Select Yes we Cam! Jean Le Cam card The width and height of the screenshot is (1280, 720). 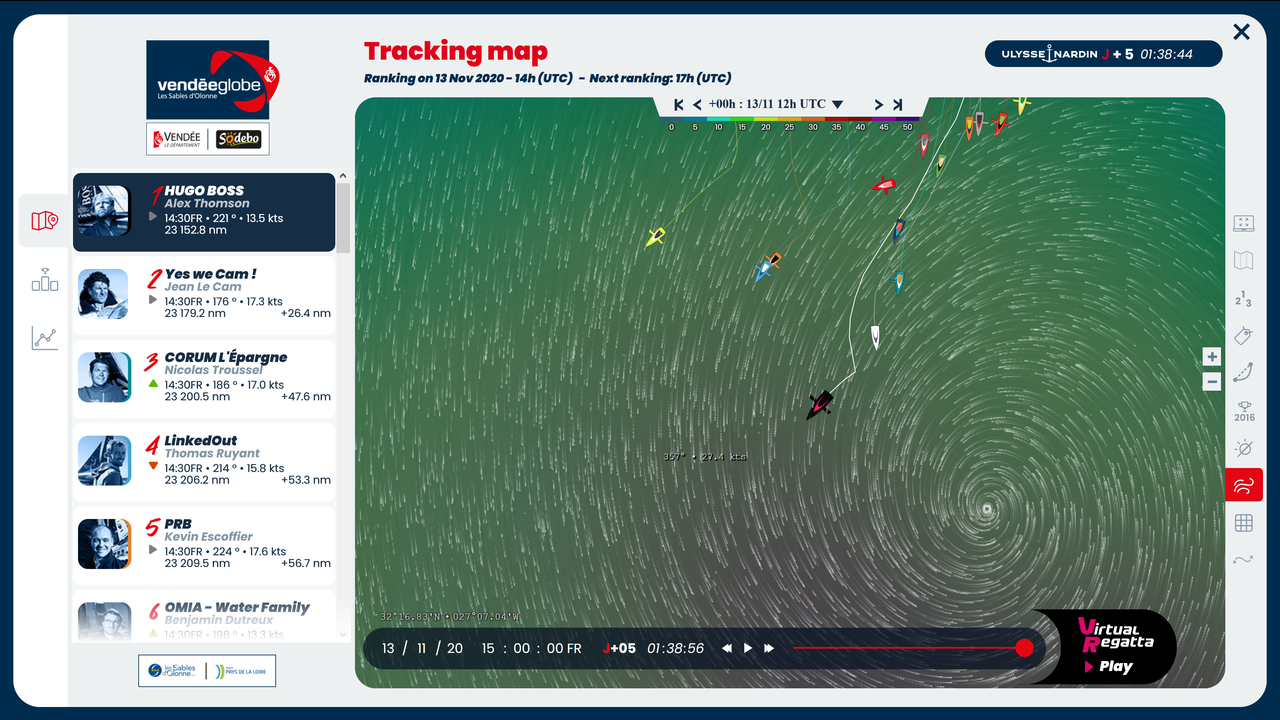click(x=204, y=295)
